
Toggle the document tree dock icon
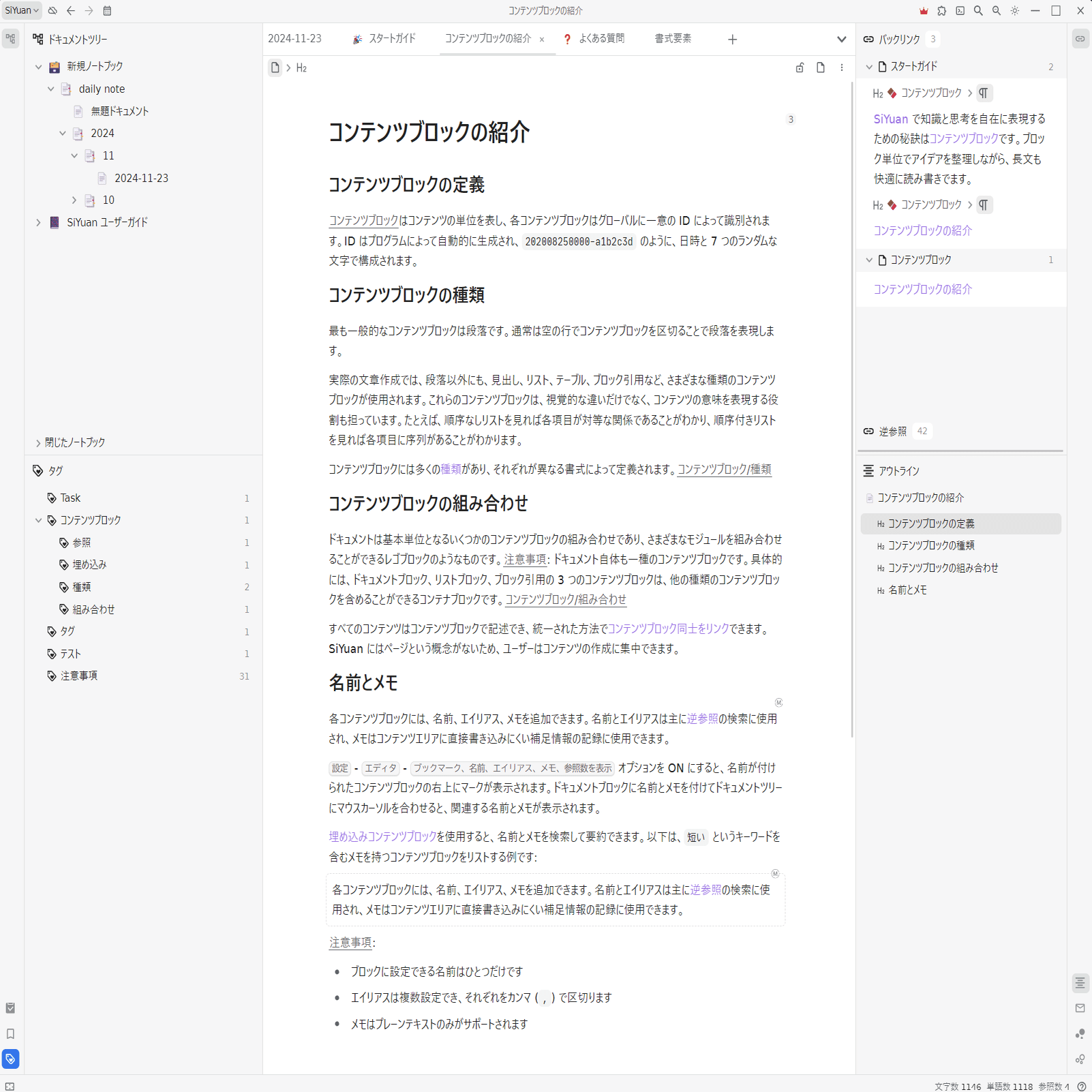point(11,39)
